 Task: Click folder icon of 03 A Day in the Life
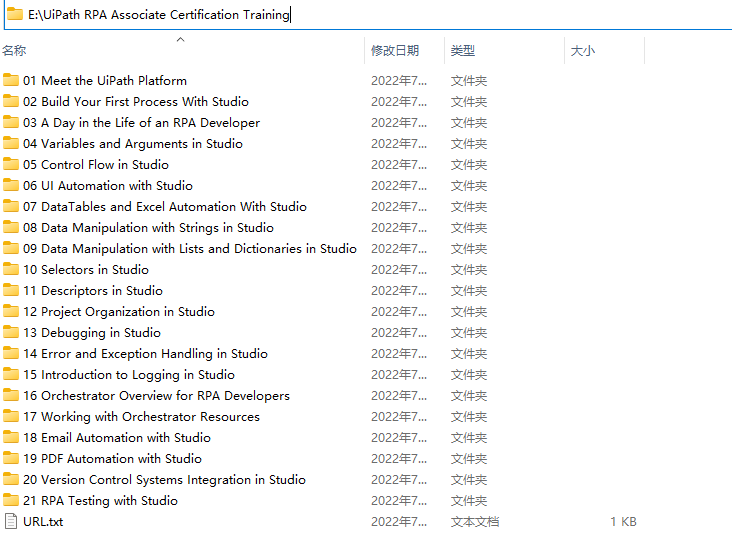[x=11, y=122]
